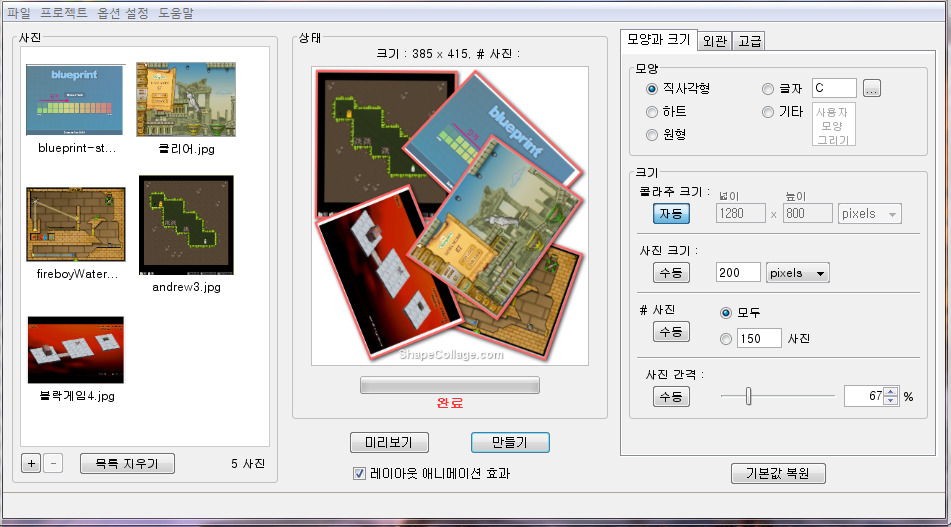Select the fireboyWater photo thumbnail
The image size is (951, 527).
pyautogui.click(x=75, y=223)
